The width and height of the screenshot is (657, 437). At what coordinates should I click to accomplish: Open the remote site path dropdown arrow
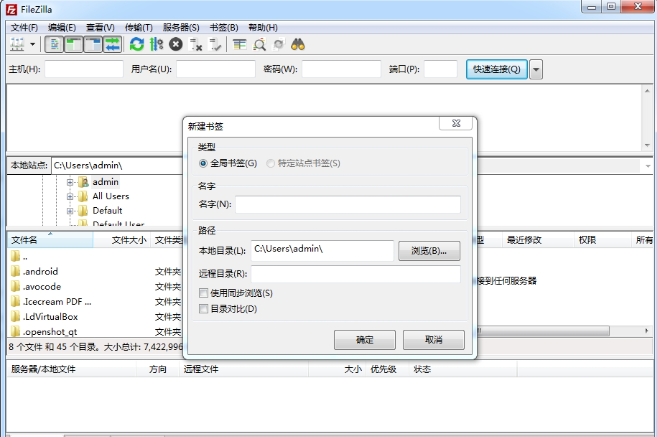(648, 166)
